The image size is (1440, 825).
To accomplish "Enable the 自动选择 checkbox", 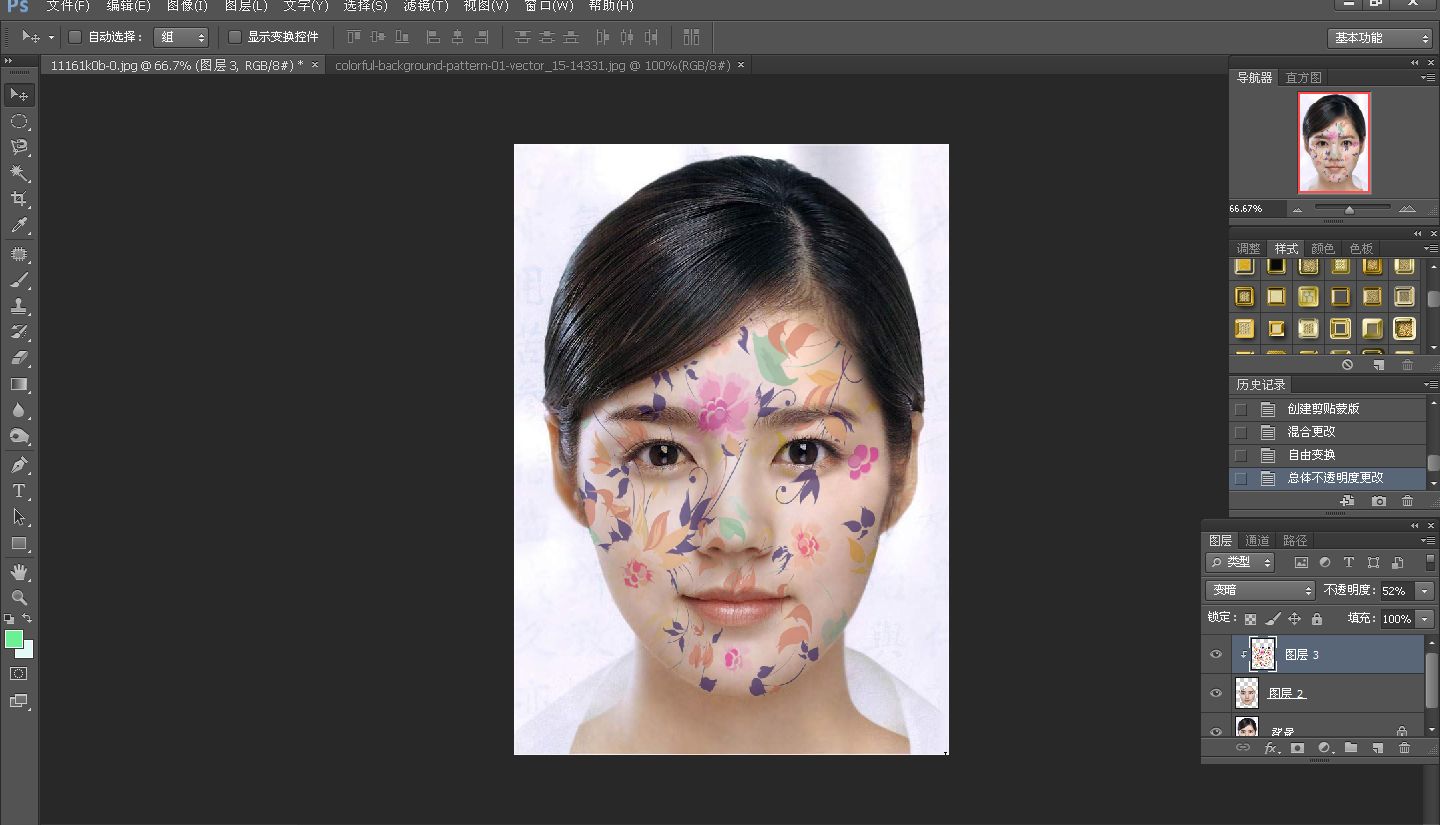I will pyautogui.click(x=75, y=36).
